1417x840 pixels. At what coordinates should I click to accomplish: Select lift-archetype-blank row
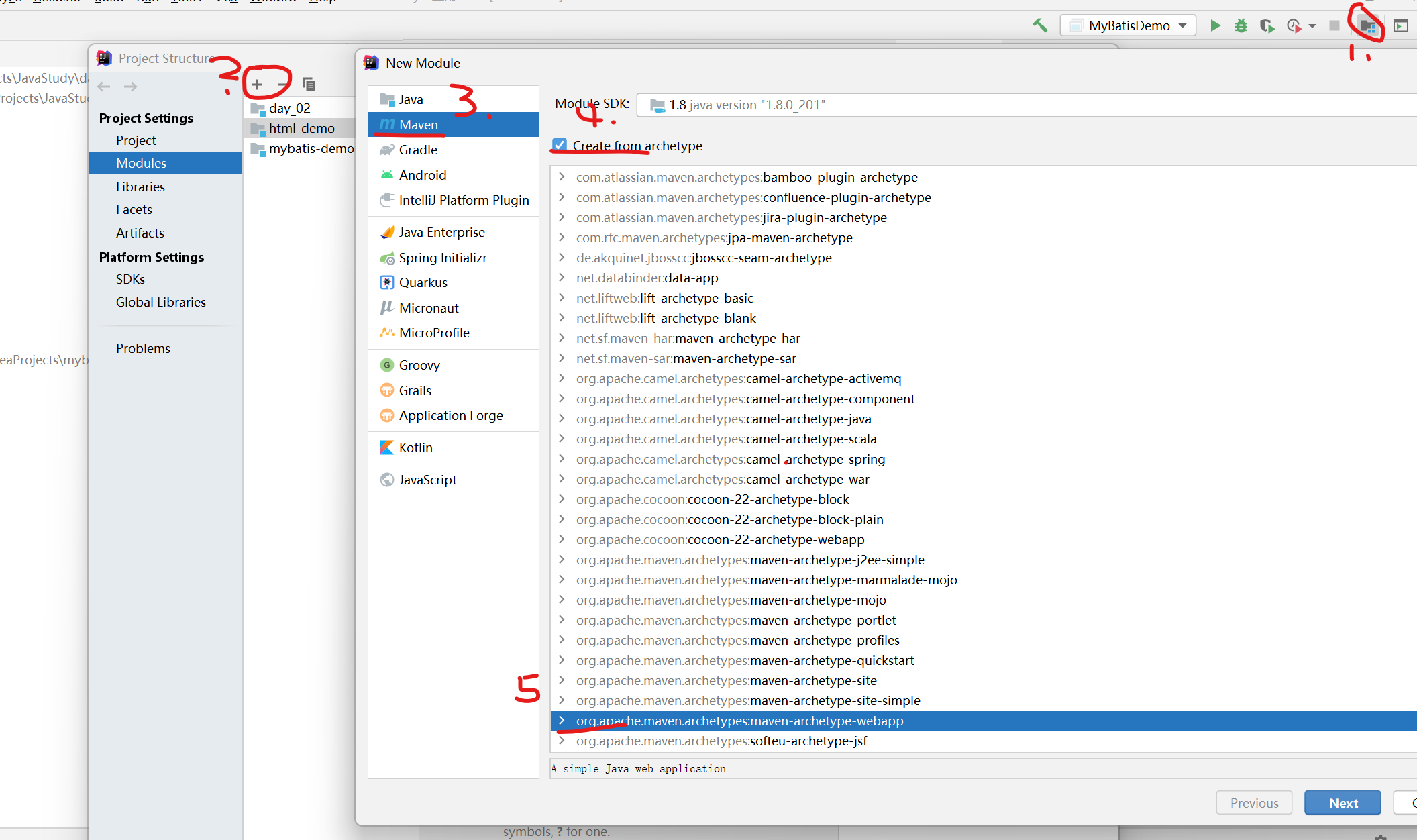(984, 318)
